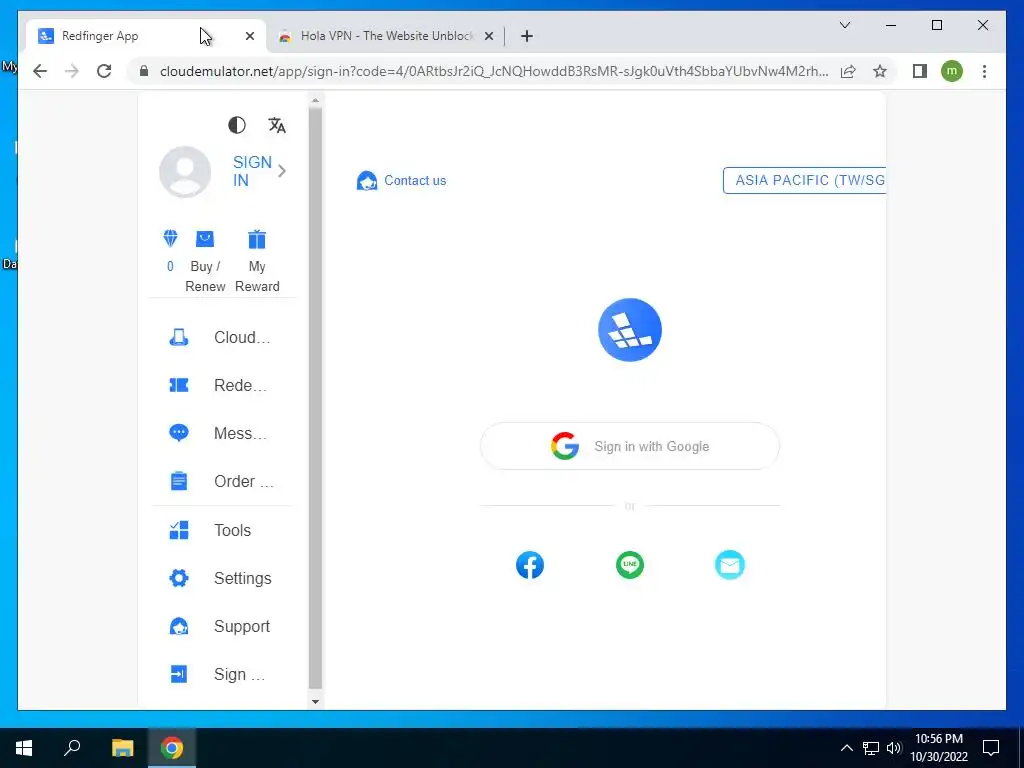The image size is (1024, 768).
Task: Open a new browser tab
Action: (x=527, y=36)
